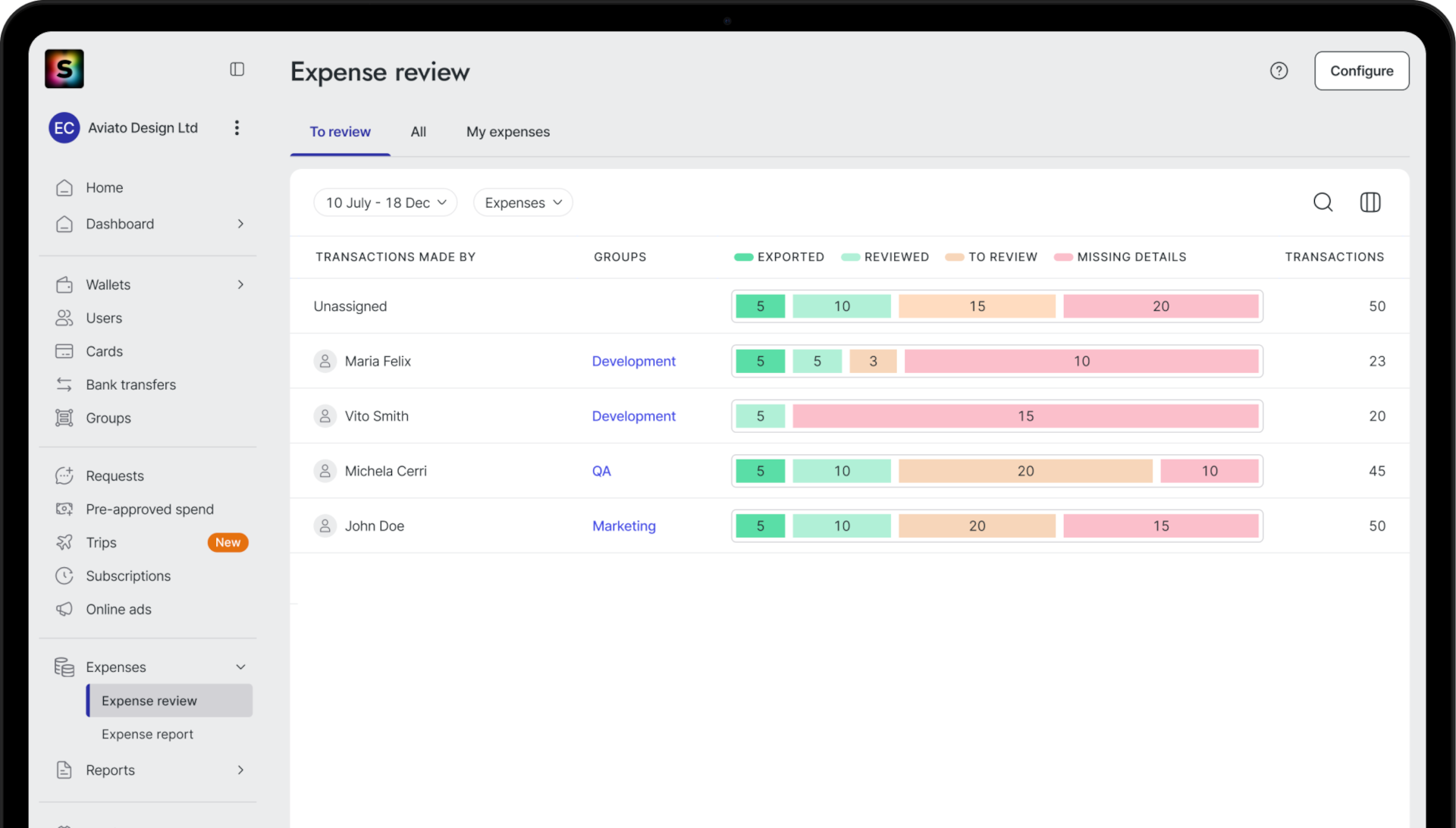1456x828 pixels.
Task: Click the Groups column header
Action: click(620, 257)
